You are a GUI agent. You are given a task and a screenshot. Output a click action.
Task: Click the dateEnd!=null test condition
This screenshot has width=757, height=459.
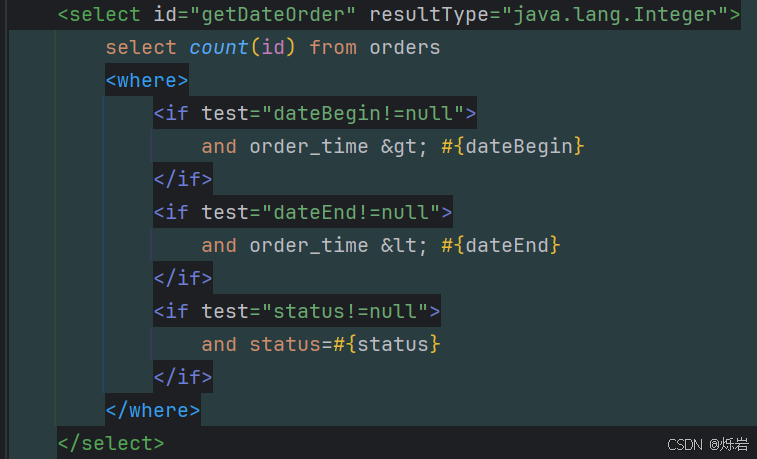(x=351, y=212)
